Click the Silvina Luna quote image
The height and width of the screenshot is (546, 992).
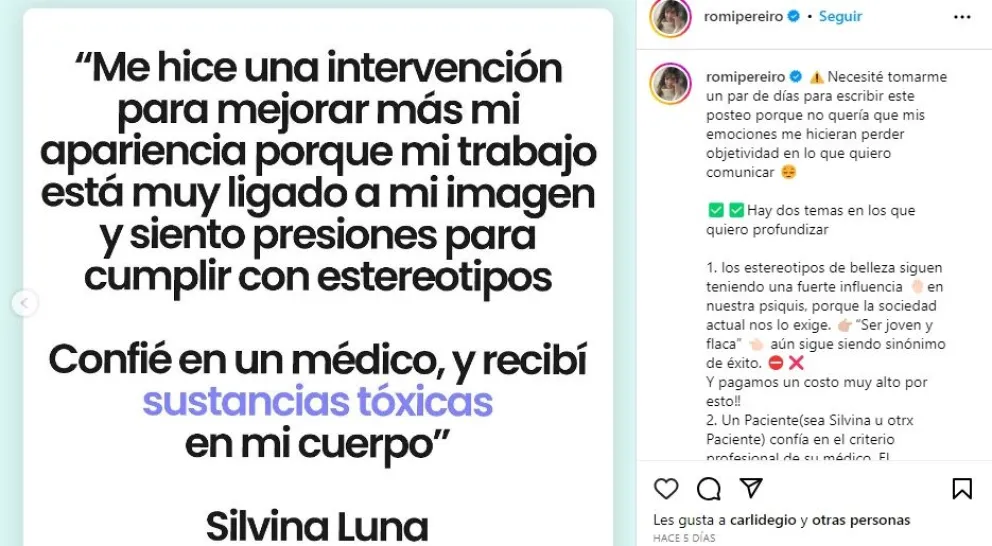point(318,277)
